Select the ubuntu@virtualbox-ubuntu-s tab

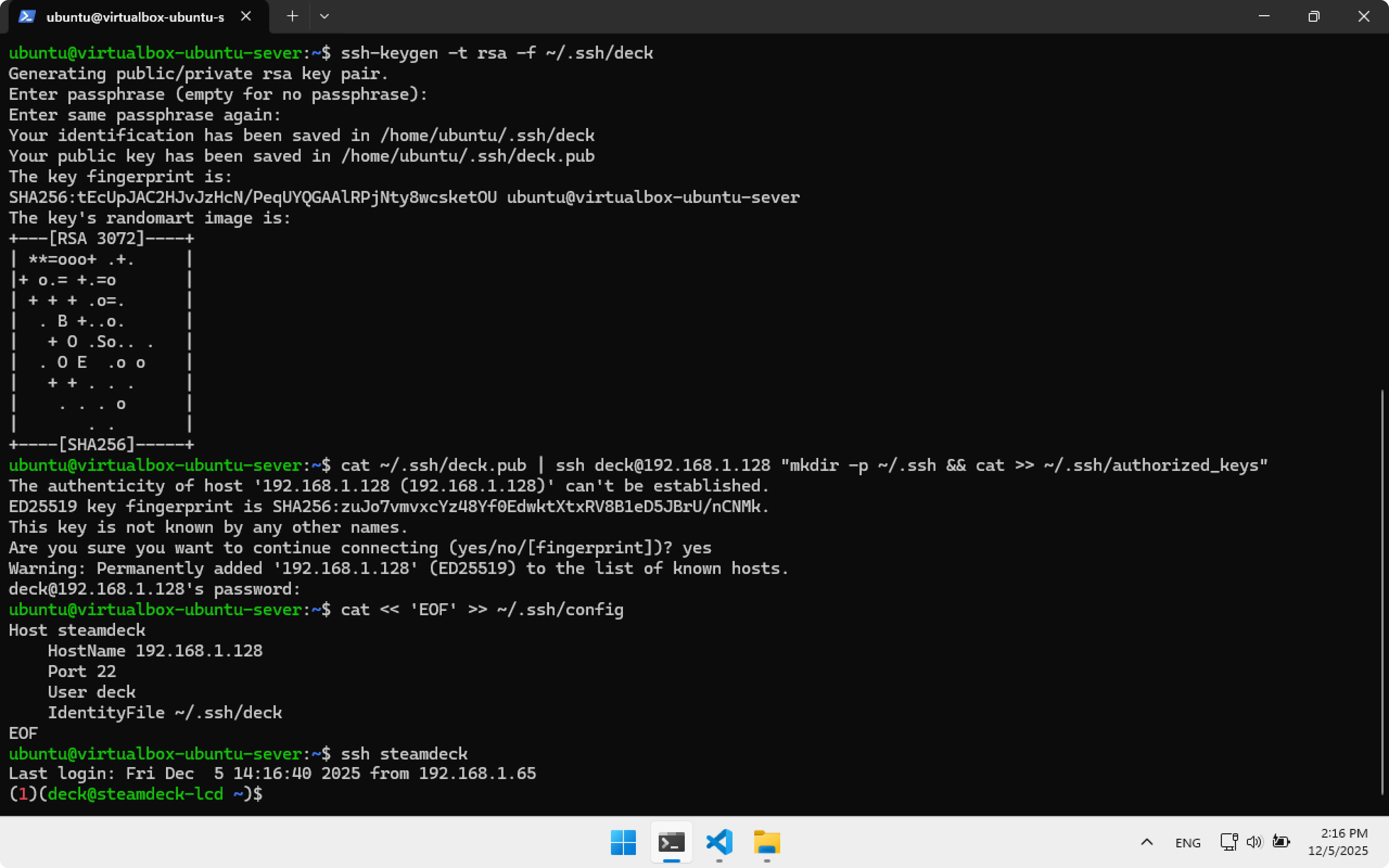[135, 17]
